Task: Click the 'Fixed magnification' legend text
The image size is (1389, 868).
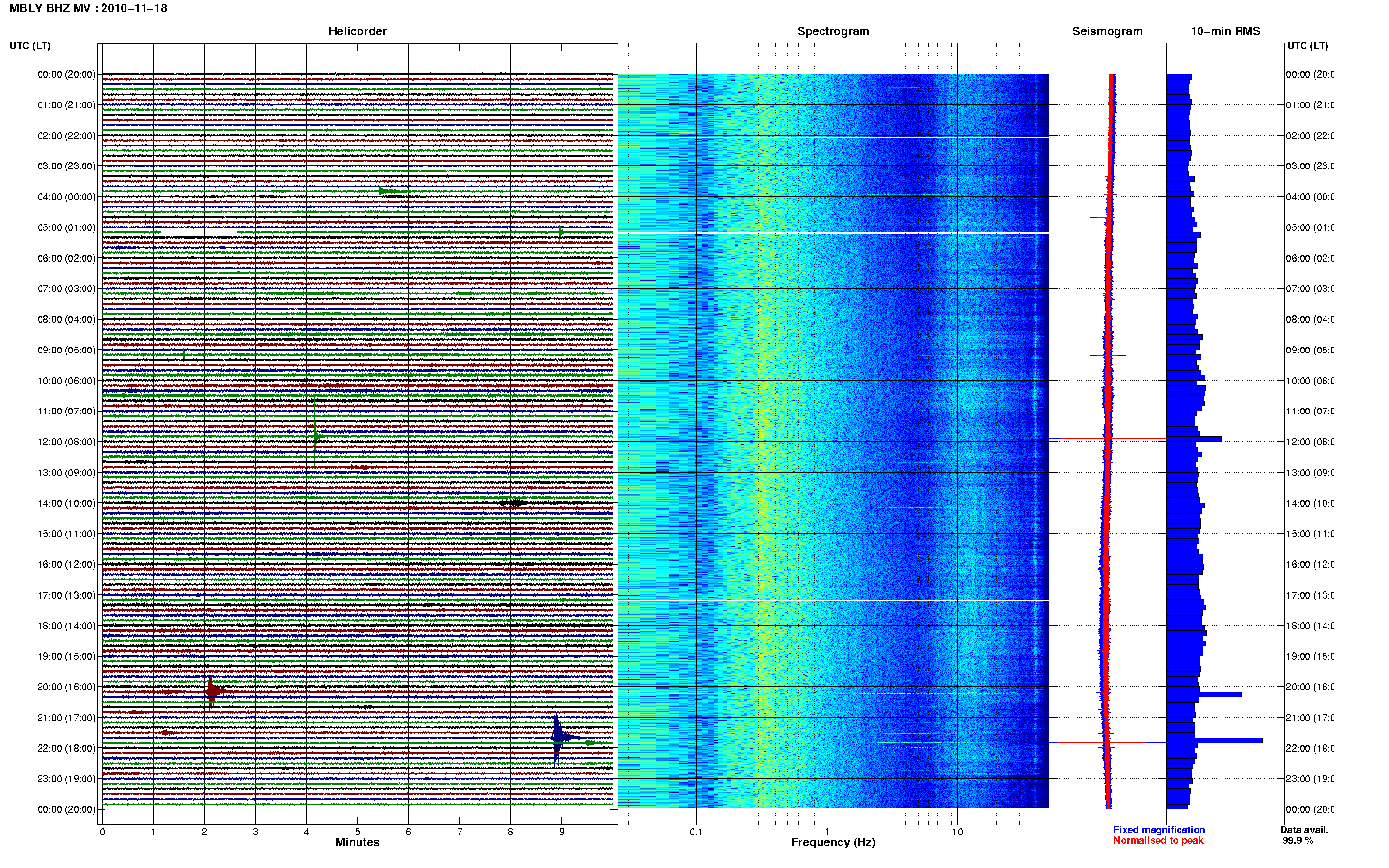Action: 1159,830
